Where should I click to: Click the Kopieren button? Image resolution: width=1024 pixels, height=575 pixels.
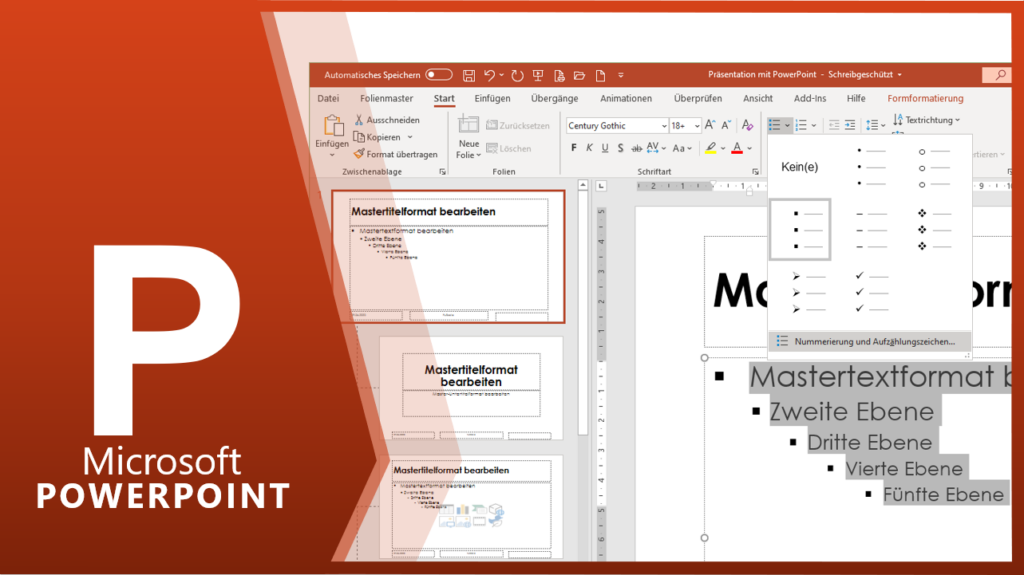377,137
